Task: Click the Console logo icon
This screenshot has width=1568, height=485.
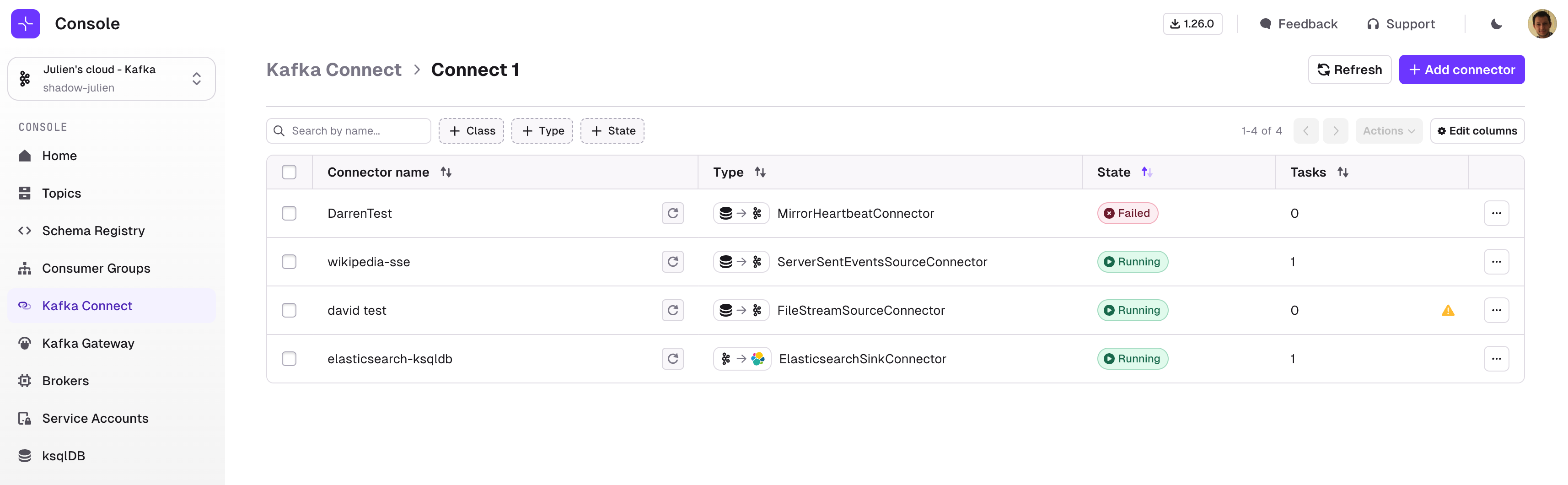Action: coord(26,24)
